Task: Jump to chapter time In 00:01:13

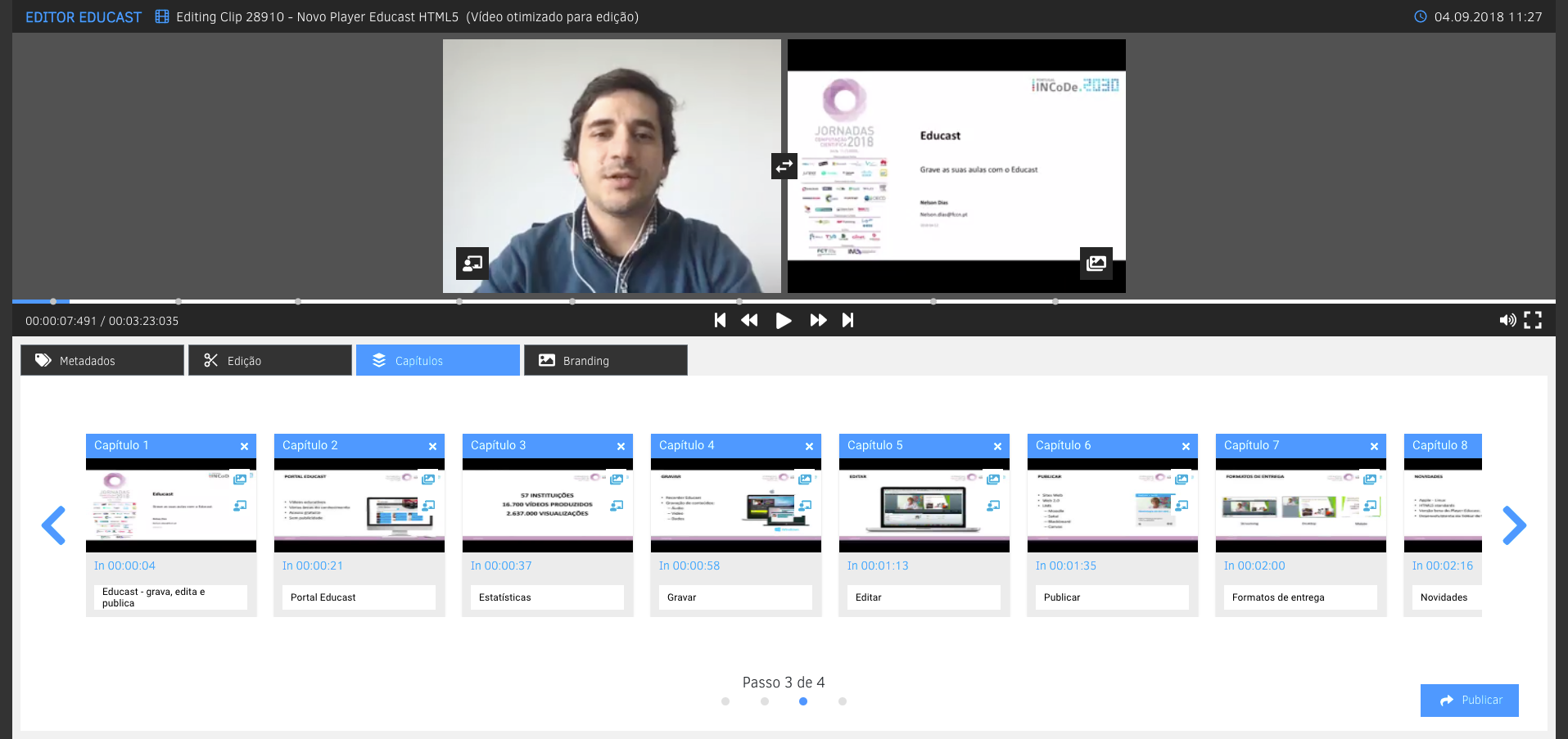Action: [x=878, y=566]
